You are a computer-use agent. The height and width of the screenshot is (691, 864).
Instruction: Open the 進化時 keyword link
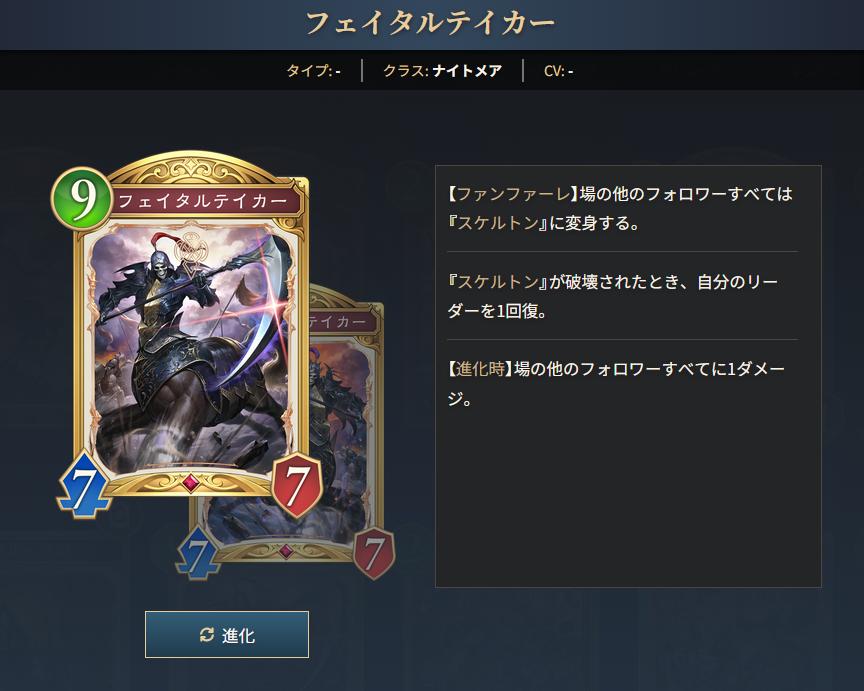[x=480, y=369]
